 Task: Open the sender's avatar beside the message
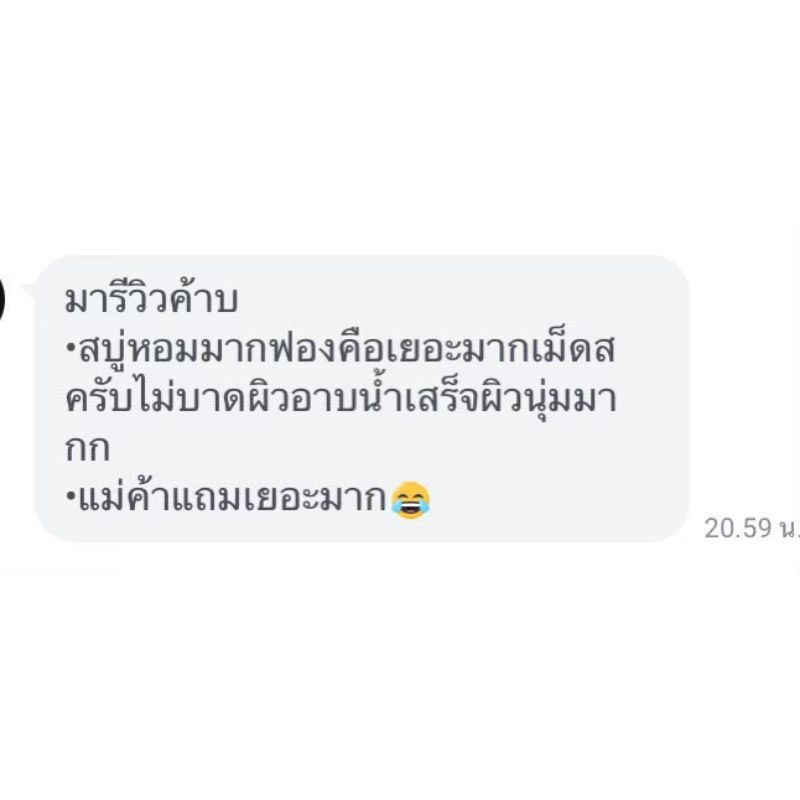tap(2, 298)
